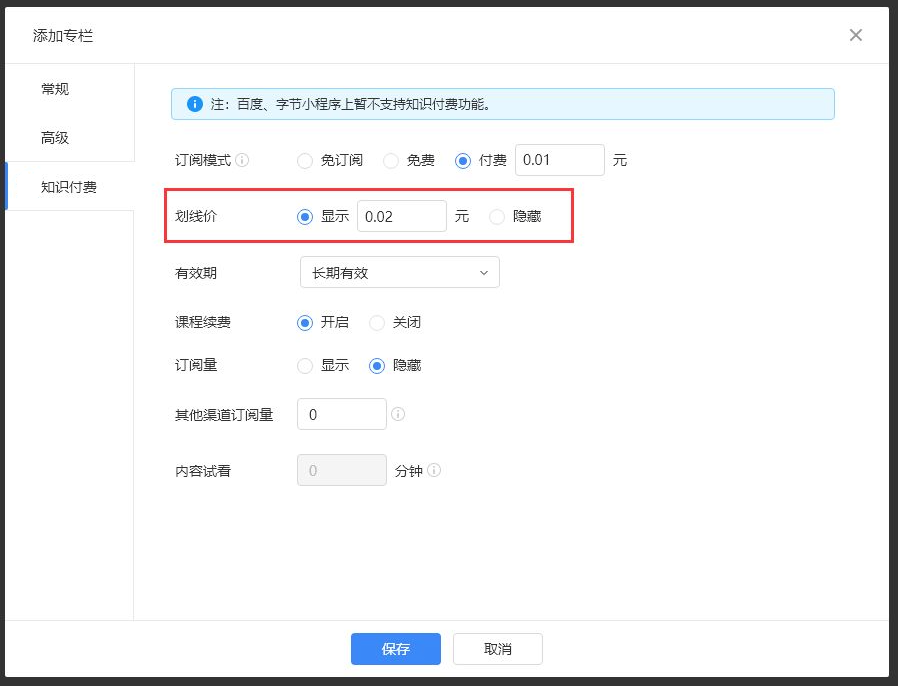Image resolution: width=898 pixels, height=686 pixels.
Task: Show the 订阅量 by selecting 显示
Action: point(306,365)
